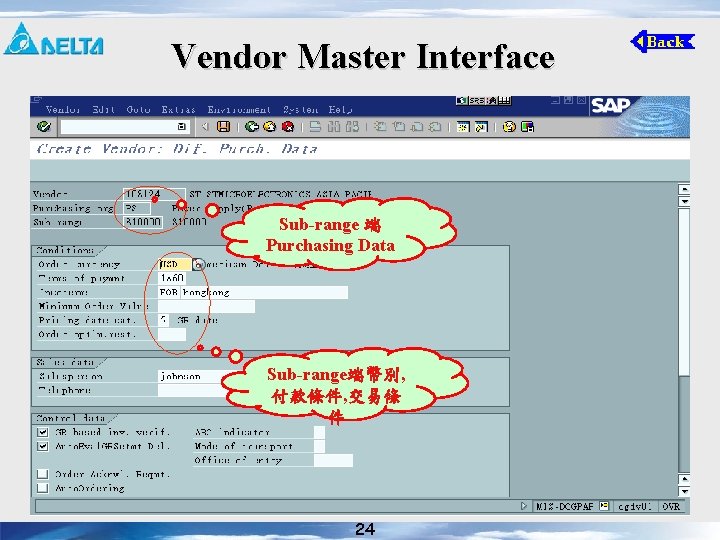Image resolution: width=720 pixels, height=540 pixels.
Task: Click the bottom scroll-up arrow of scrollbar
Action: 684,479
